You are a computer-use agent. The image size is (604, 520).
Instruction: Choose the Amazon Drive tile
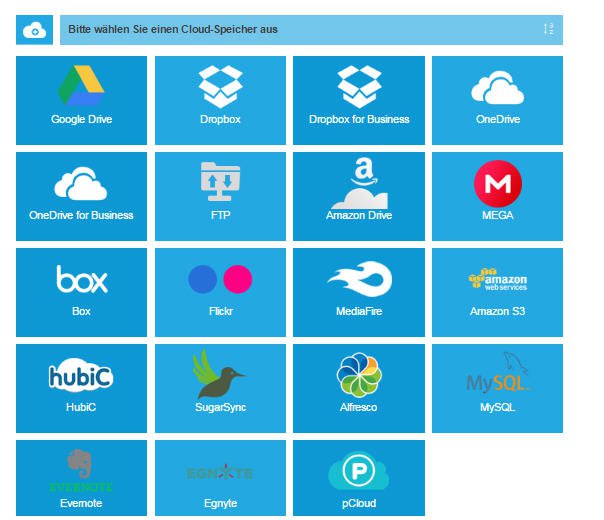359,196
